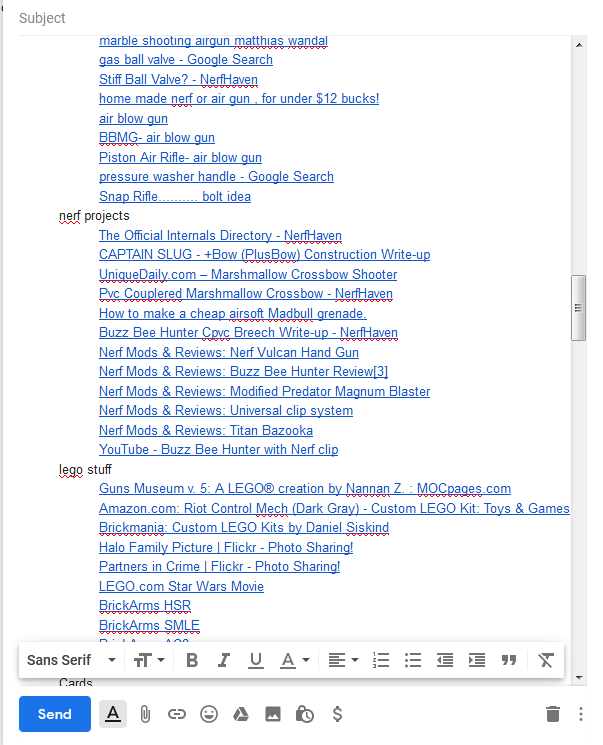The image size is (603, 745).
Task: Toggle italic formatting
Action: (224, 660)
